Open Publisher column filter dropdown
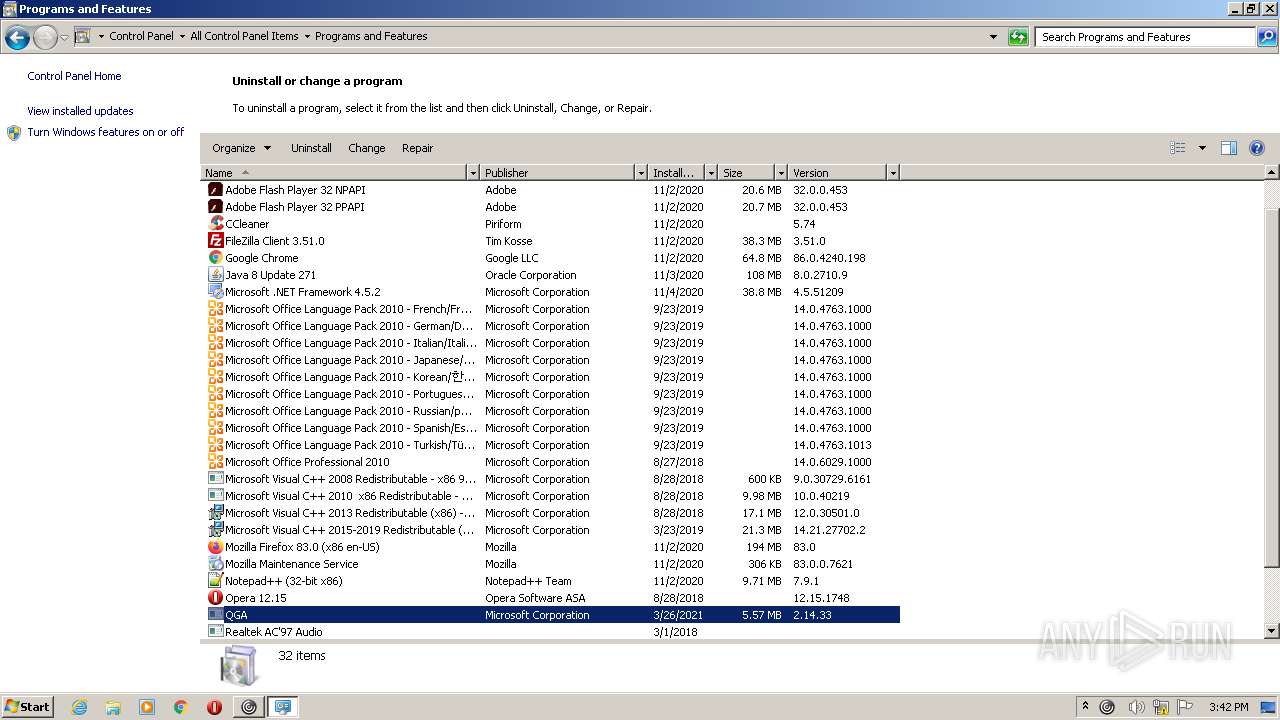 coord(641,173)
